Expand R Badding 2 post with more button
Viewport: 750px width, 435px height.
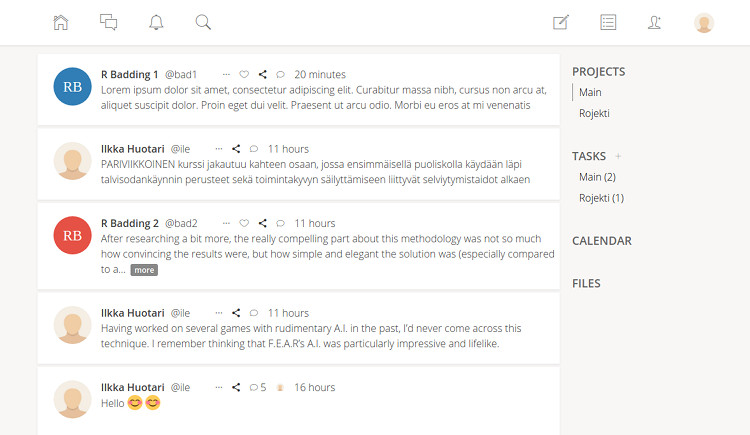coord(145,270)
